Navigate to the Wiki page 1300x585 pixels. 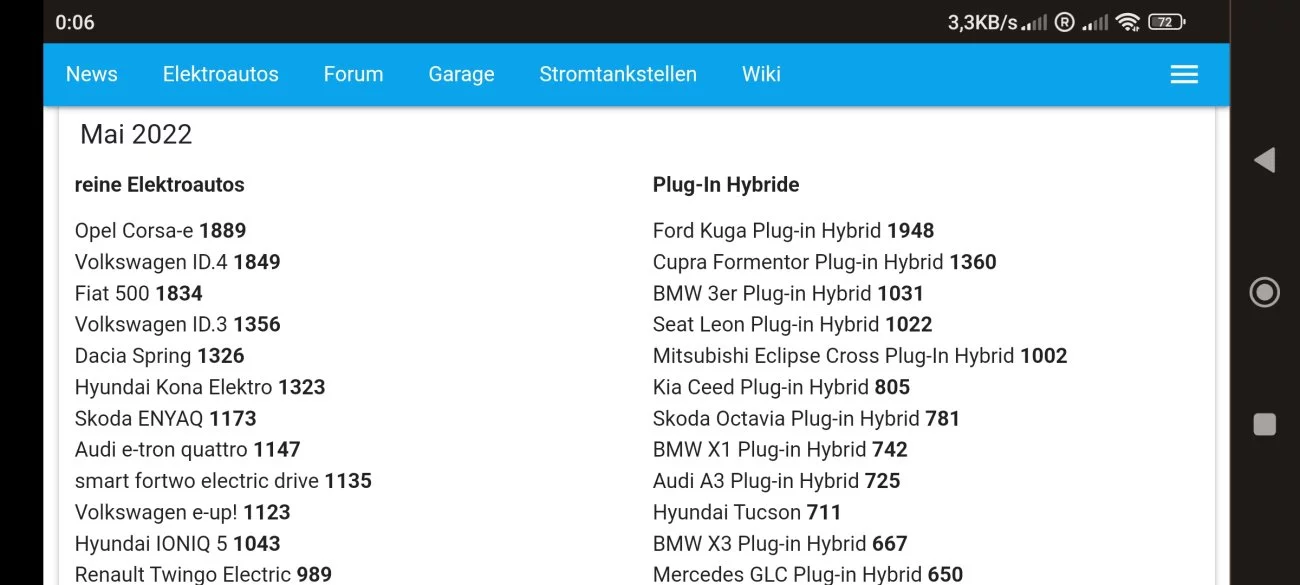pyautogui.click(x=761, y=74)
